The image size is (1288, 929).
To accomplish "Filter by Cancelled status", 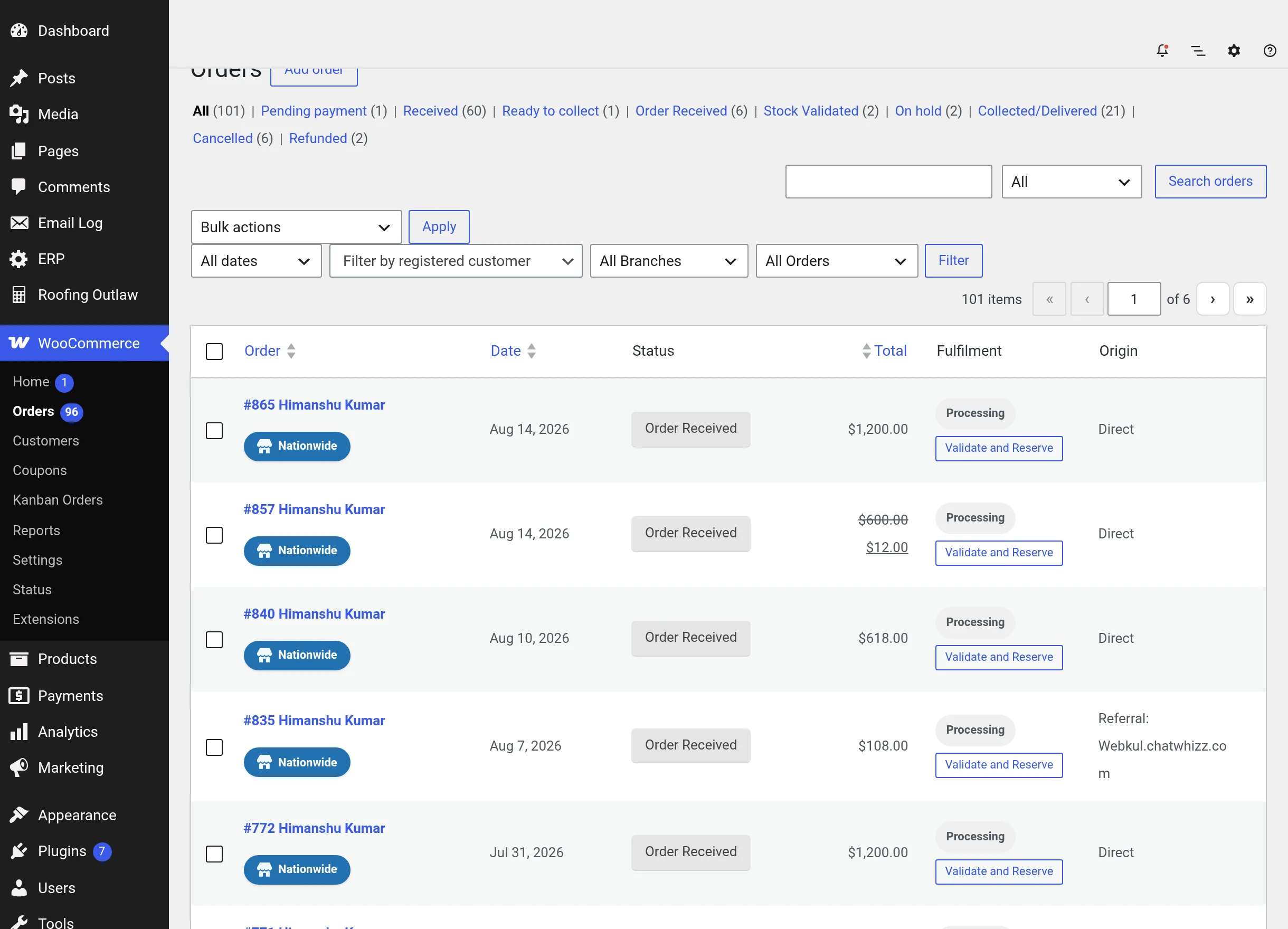I will [223, 138].
